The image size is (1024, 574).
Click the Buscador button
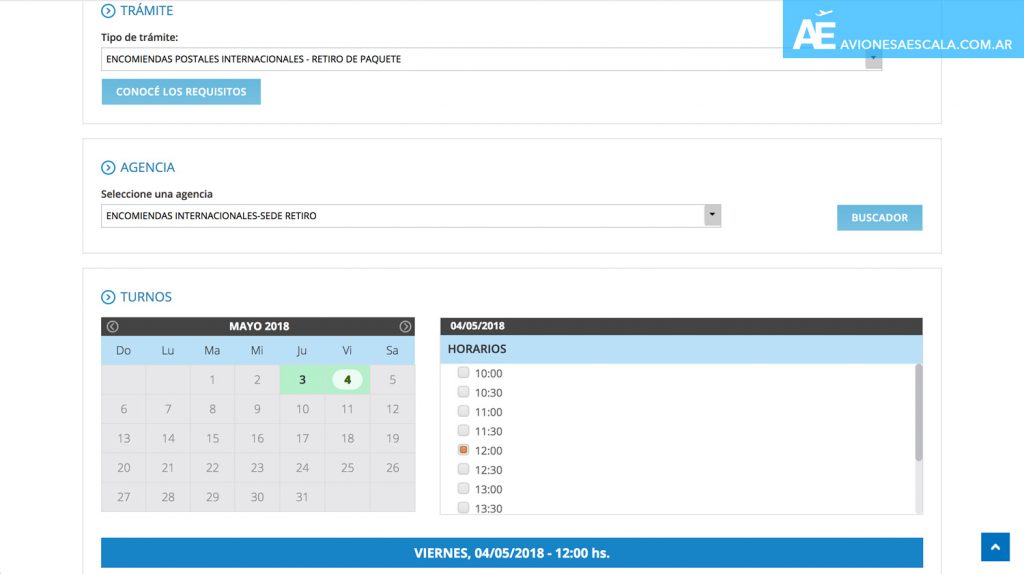[x=879, y=218]
